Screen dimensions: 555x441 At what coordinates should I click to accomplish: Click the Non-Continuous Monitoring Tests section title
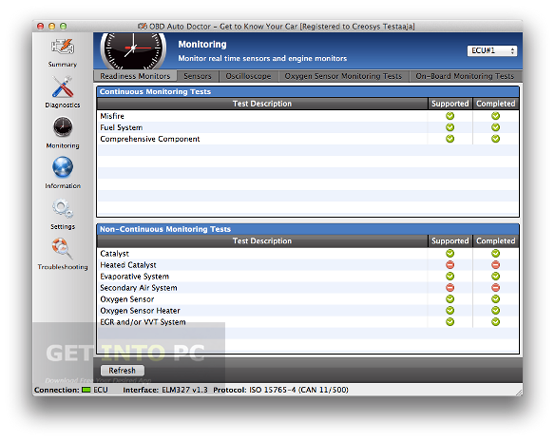click(165, 229)
